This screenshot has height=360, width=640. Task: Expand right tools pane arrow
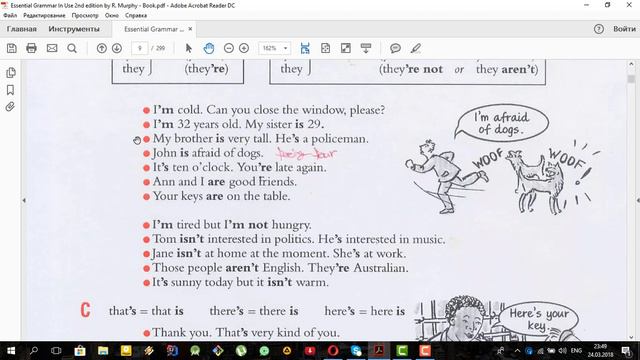pos(638,200)
